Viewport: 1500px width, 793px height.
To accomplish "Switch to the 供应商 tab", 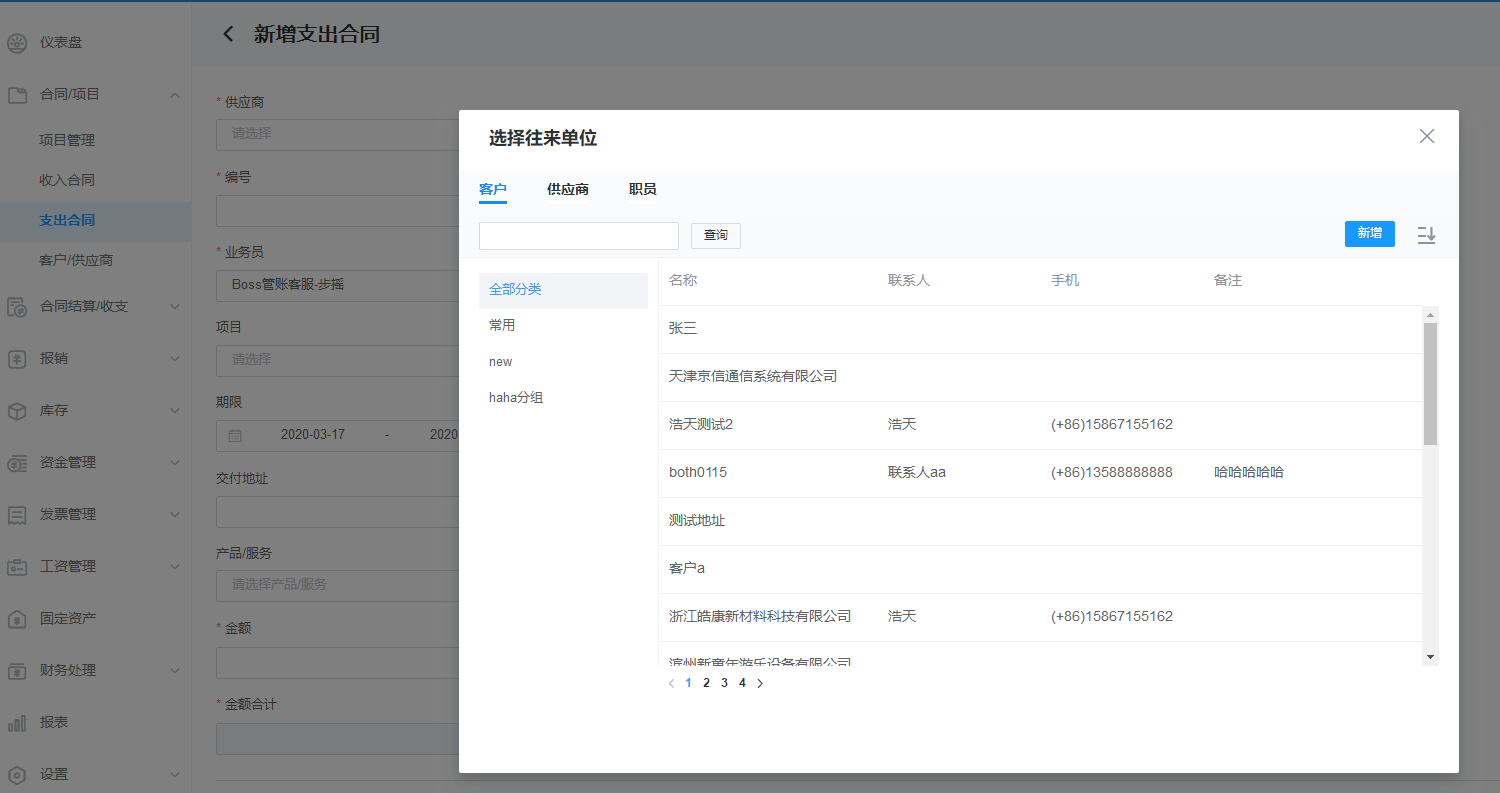I will click(568, 190).
